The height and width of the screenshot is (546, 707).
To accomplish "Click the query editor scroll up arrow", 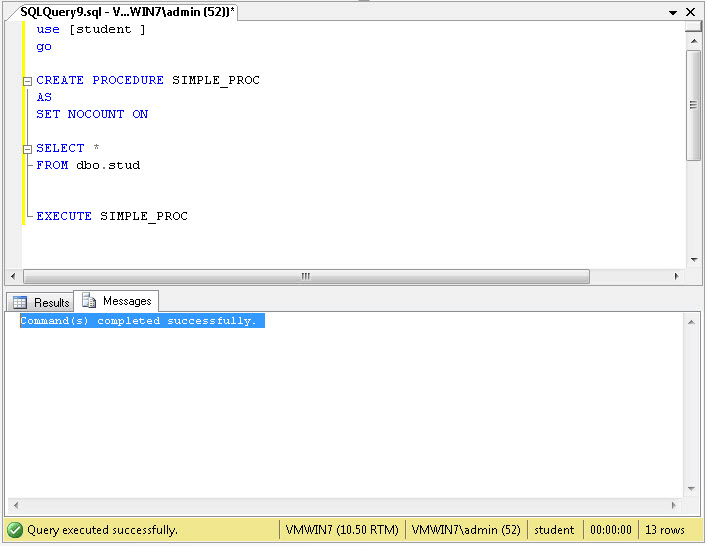I will (x=693, y=31).
